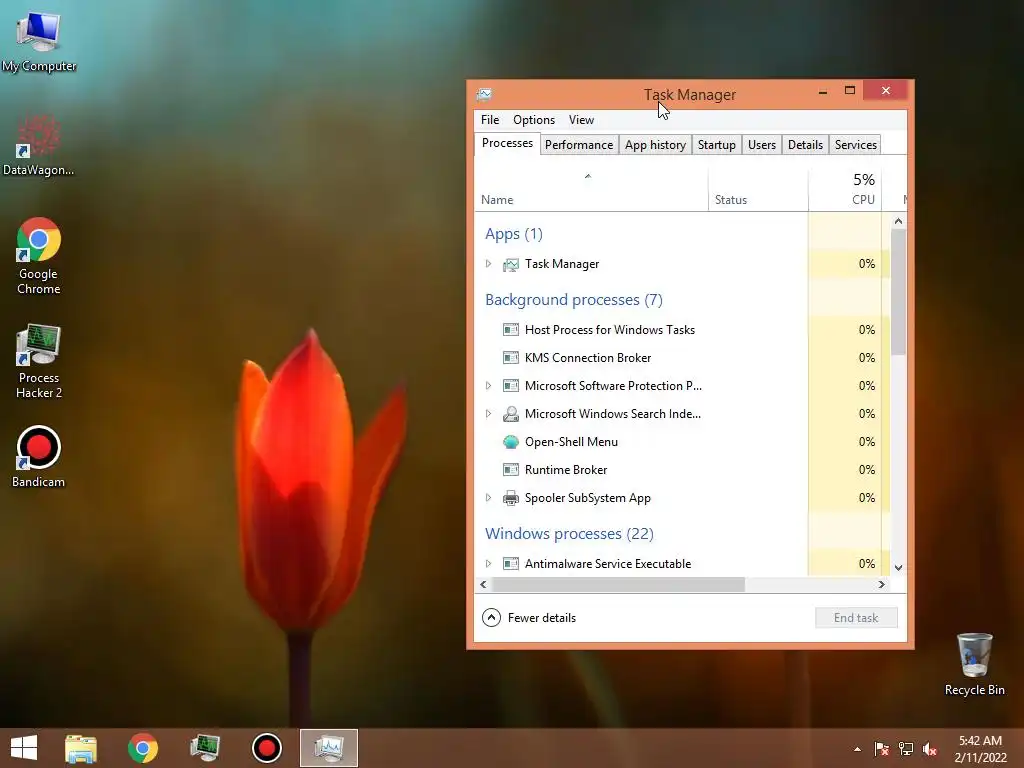The image size is (1024, 768).
Task: Switch to the Services tab
Action: pos(856,145)
